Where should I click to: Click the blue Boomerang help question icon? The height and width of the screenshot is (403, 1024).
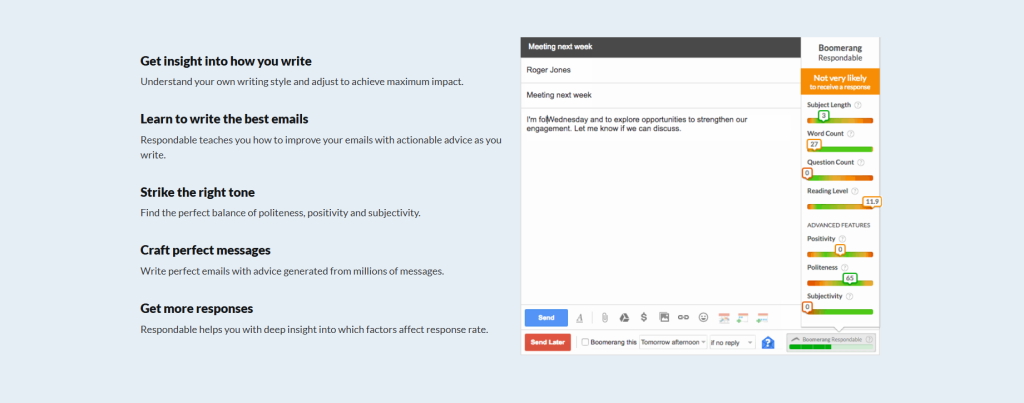[768, 342]
